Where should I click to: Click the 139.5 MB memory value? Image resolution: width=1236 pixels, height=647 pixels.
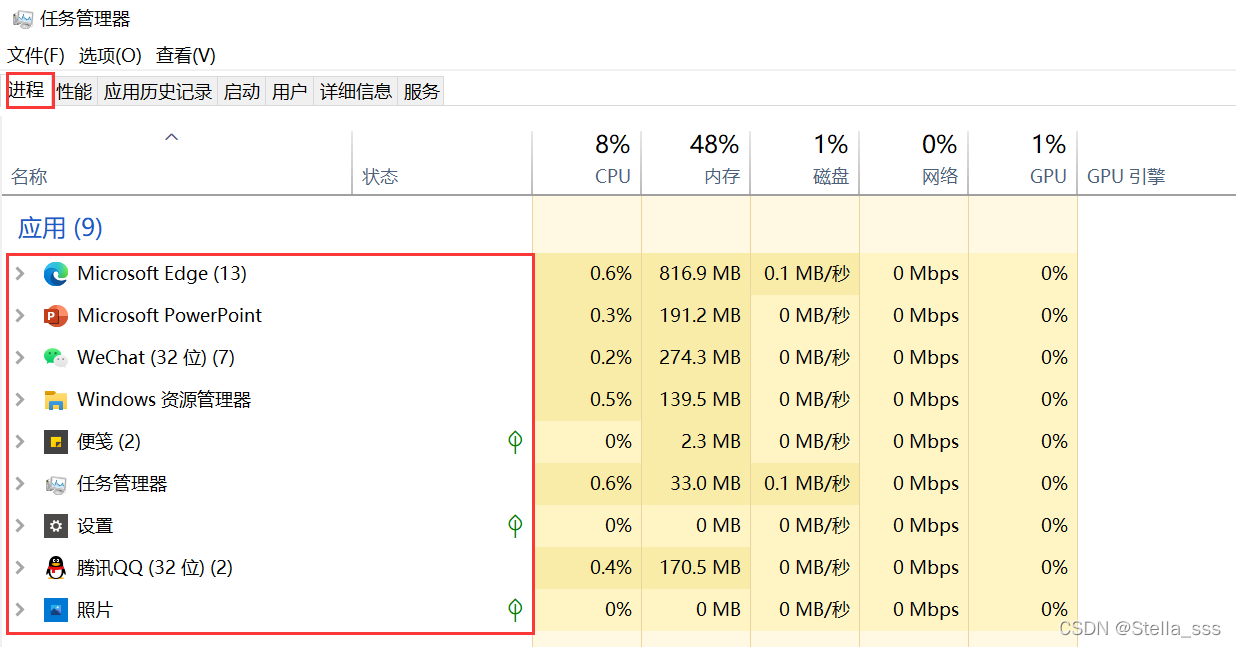pyautogui.click(x=700, y=400)
